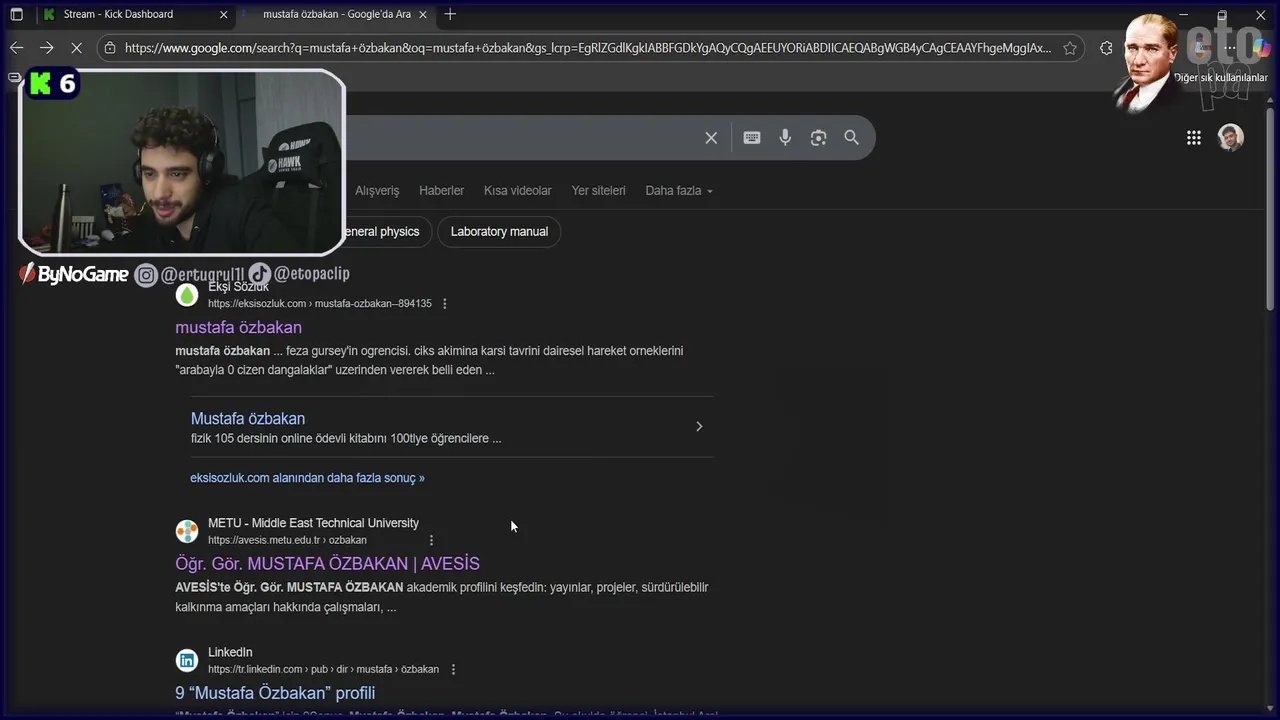Expand Mustafa özbakan sitelink chevron
This screenshot has height=720, width=1280.
click(x=699, y=427)
